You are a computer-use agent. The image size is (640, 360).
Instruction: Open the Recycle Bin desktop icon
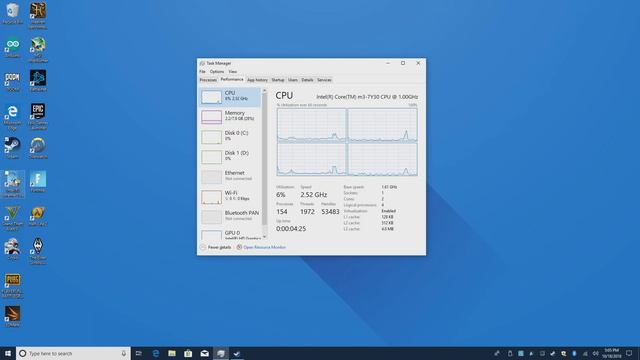point(12,13)
